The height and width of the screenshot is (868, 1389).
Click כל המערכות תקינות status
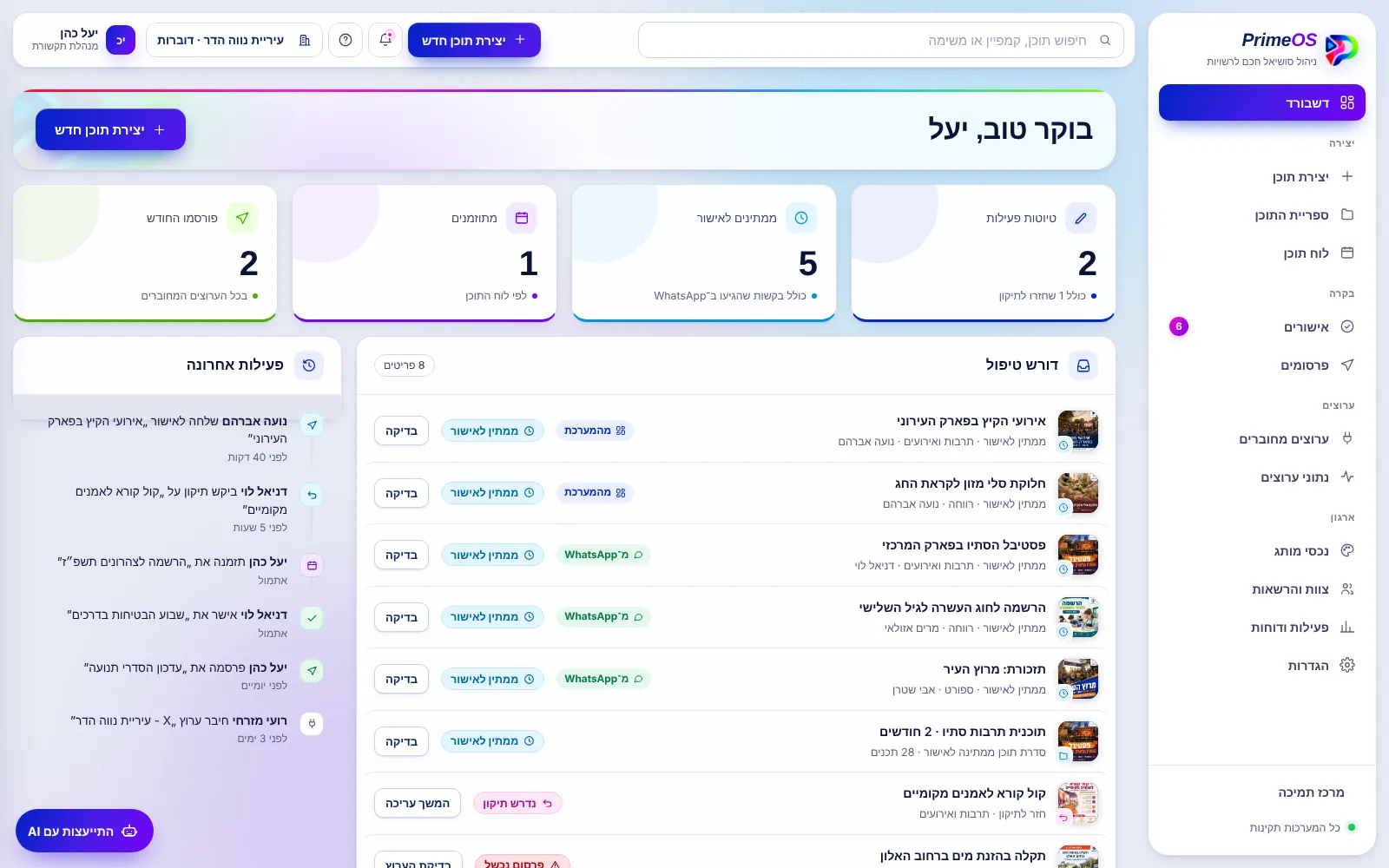tap(1302, 827)
